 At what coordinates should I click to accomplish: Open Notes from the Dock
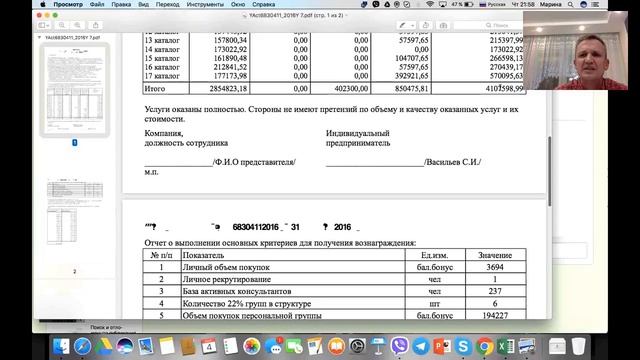pos(167,347)
